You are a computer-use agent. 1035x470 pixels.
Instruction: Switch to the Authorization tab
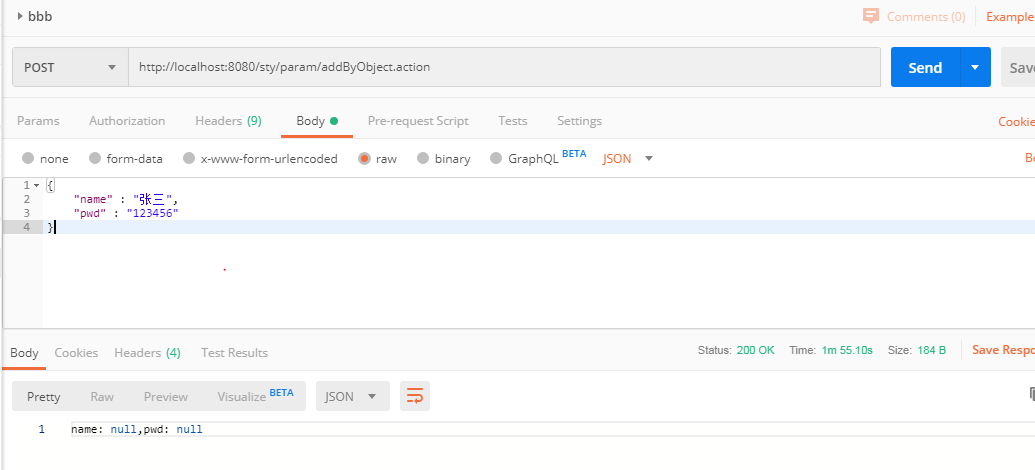[x=127, y=121]
